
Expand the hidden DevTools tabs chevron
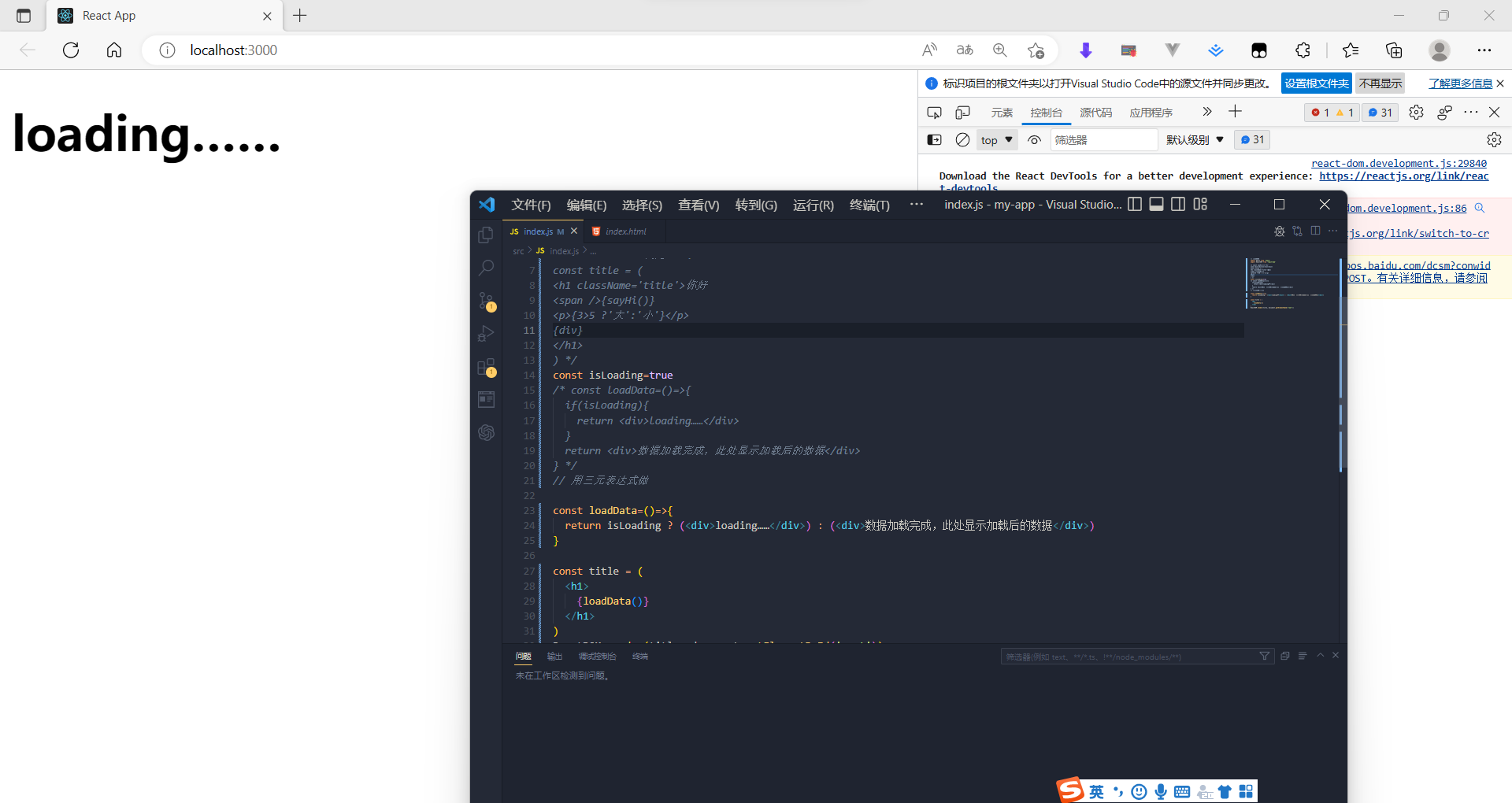[x=1206, y=112]
